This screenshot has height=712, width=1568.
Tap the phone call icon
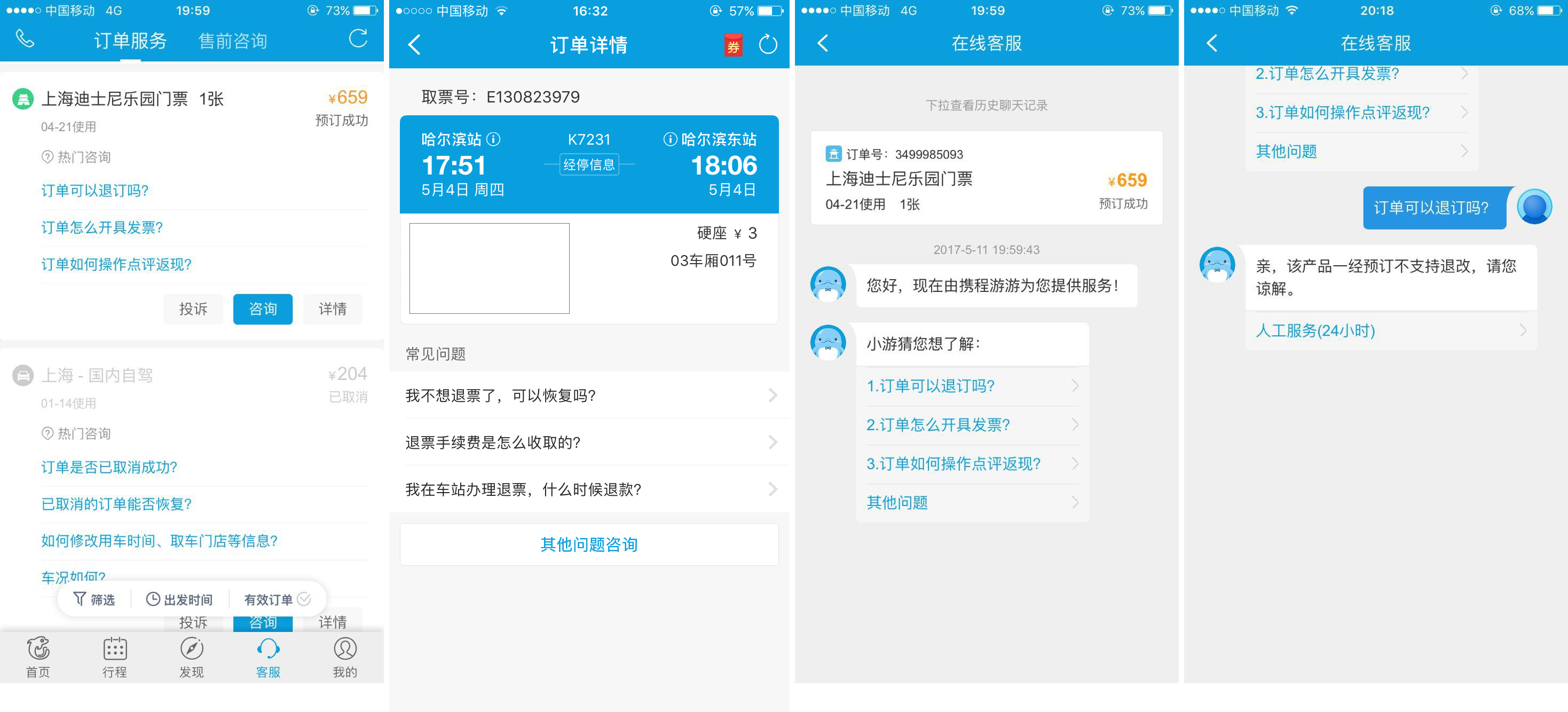click(x=25, y=39)
